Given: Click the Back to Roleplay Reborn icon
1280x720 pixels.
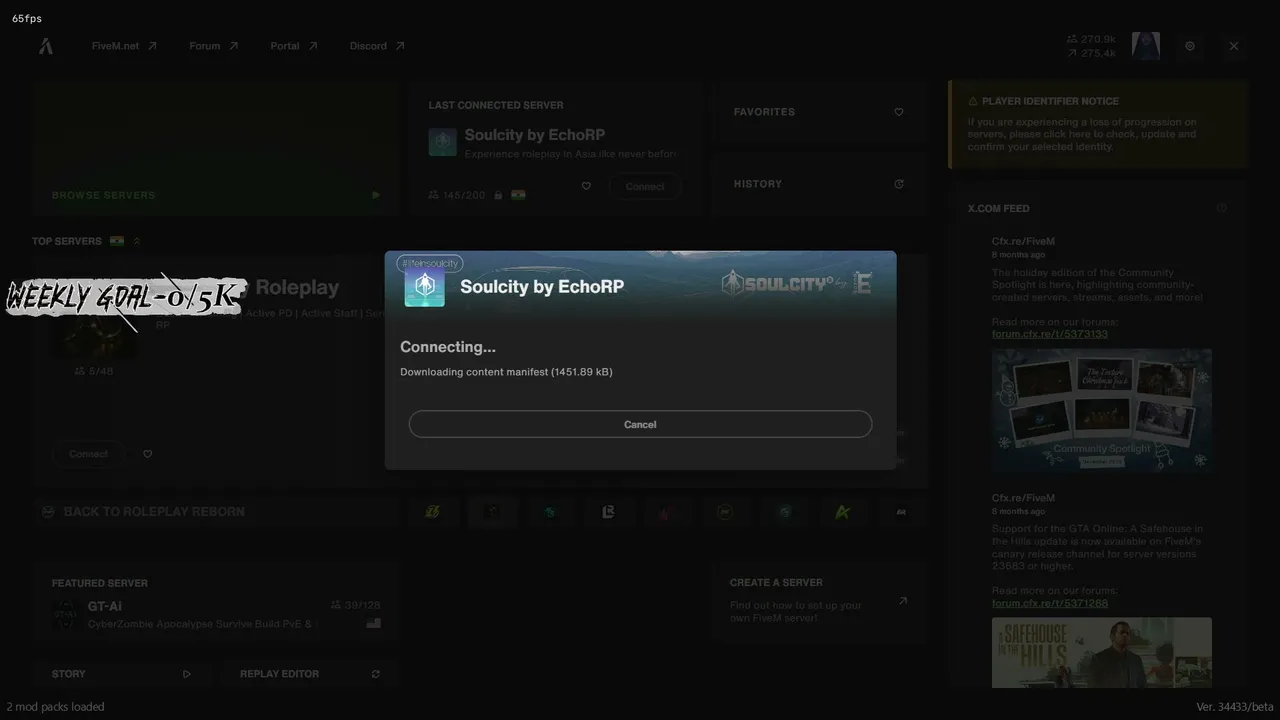Looking at the screenshot, I should click(x=48, y=512).
